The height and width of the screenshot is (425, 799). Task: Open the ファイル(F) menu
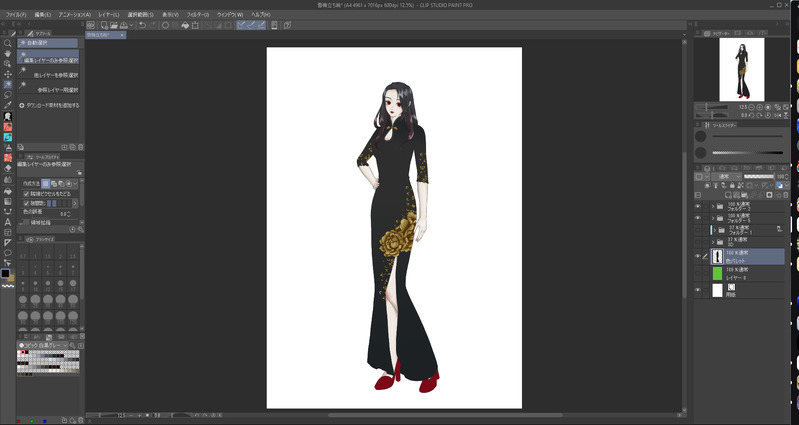(16, 15)
